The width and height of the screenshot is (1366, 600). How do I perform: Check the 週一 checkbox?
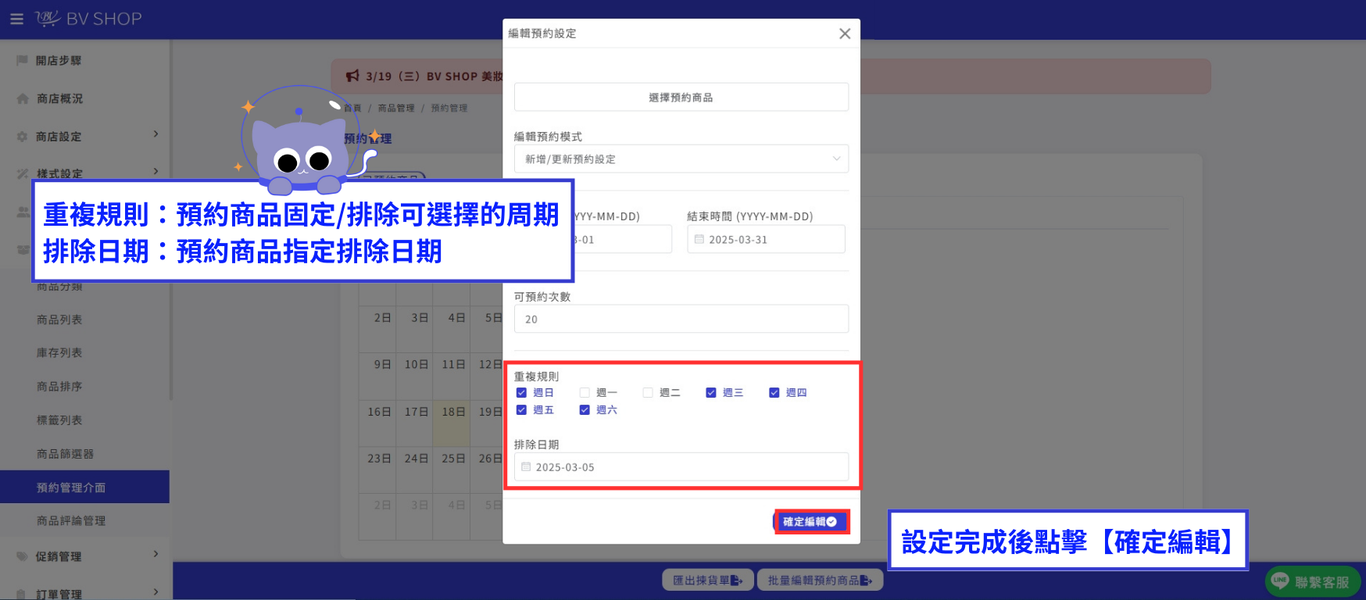click(x=585, y=393)
